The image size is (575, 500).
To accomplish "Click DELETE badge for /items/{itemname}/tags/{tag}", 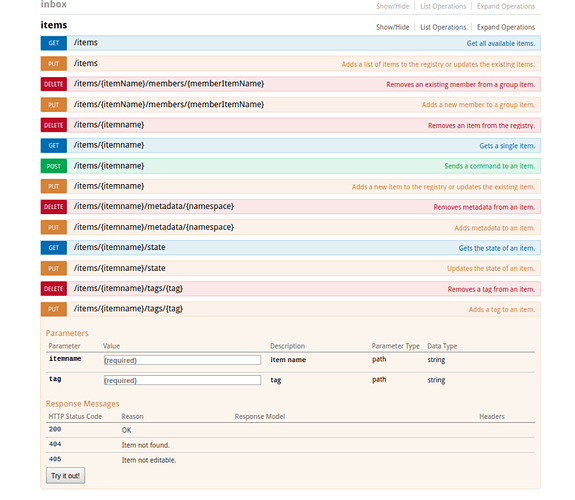I will coord(54,289).
